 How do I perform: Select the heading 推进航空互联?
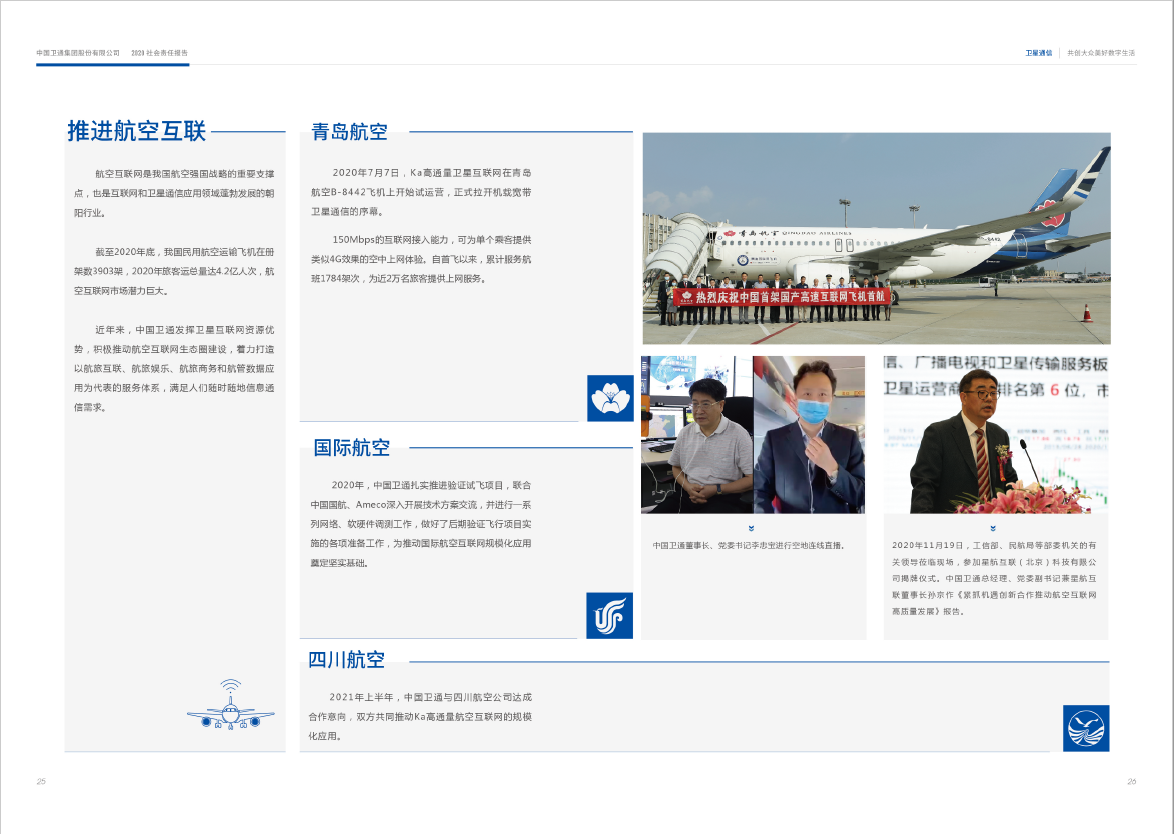click(x=137, y=131)
